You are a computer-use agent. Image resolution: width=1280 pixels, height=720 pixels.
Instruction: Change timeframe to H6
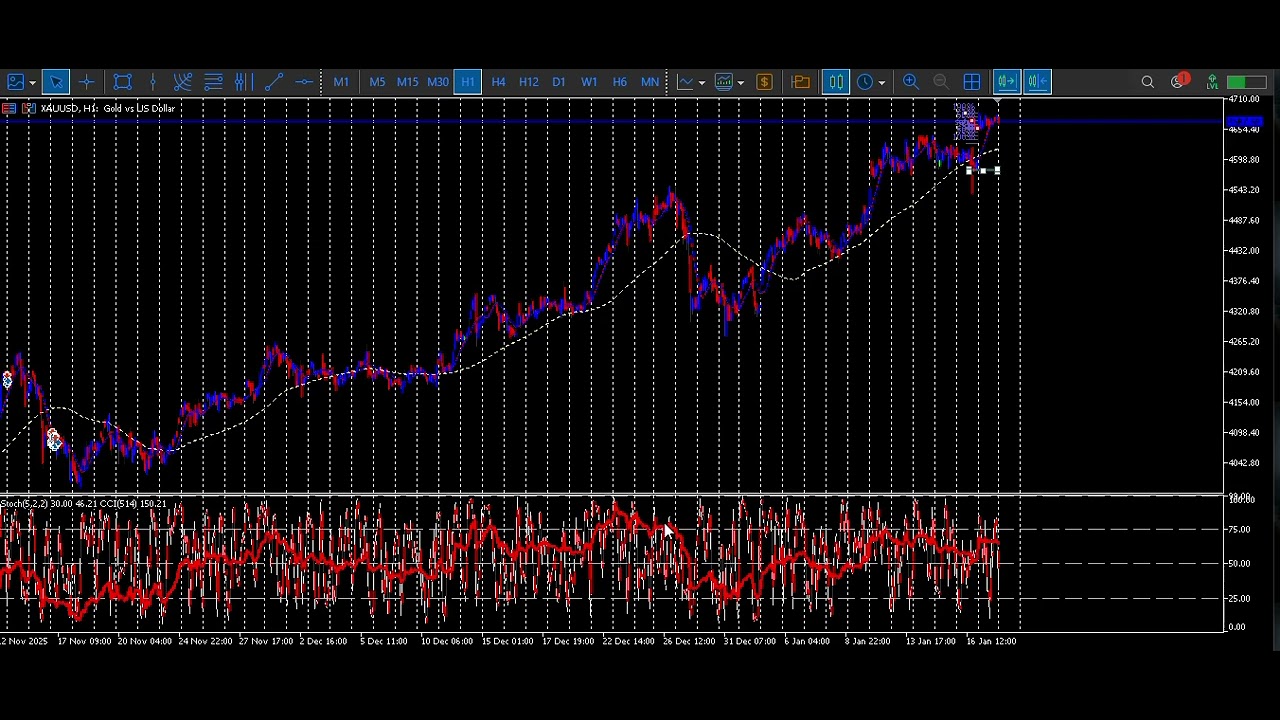[620, 82]
